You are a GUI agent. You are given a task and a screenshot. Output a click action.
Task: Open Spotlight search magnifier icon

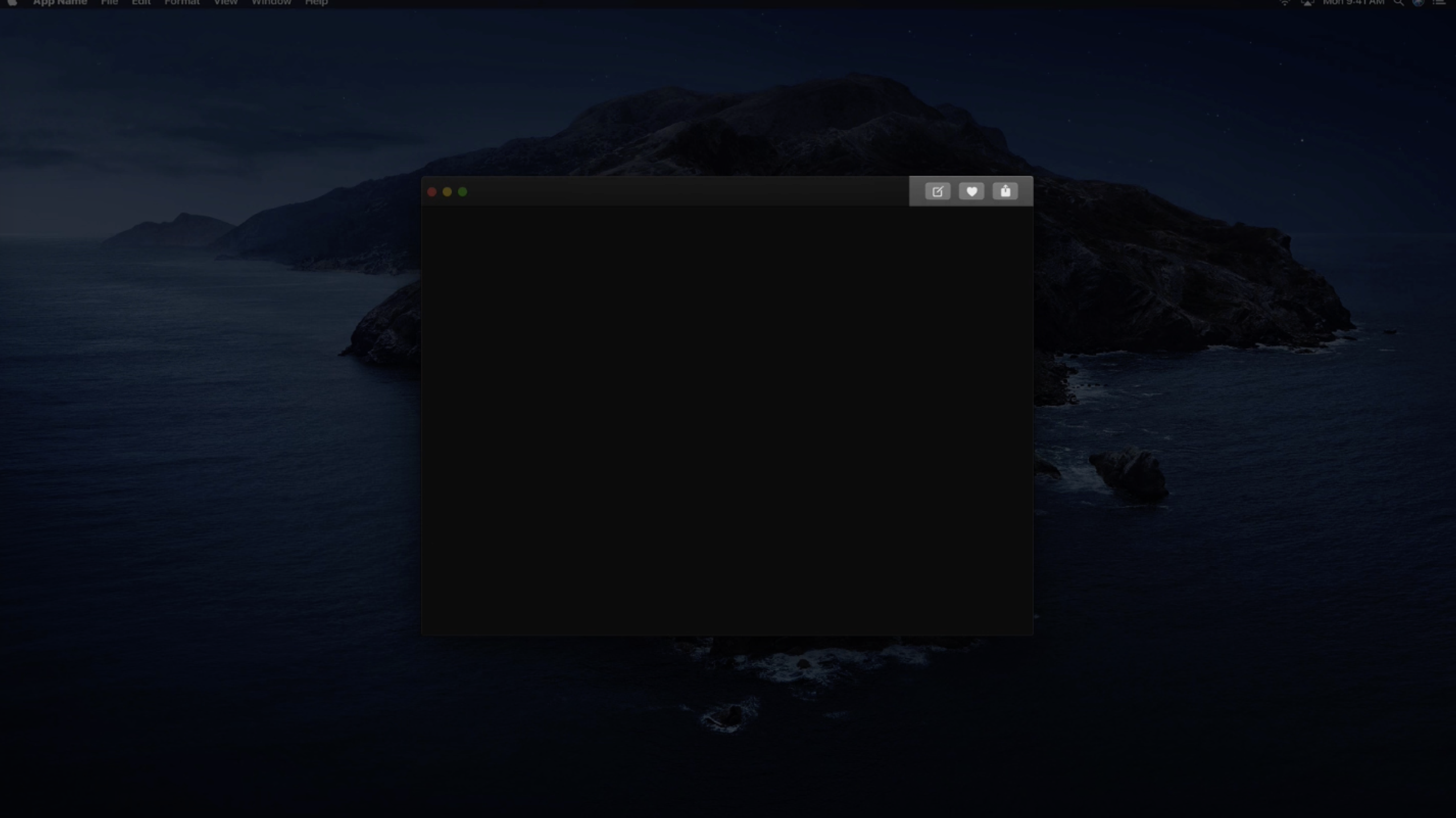(1398, 3)
